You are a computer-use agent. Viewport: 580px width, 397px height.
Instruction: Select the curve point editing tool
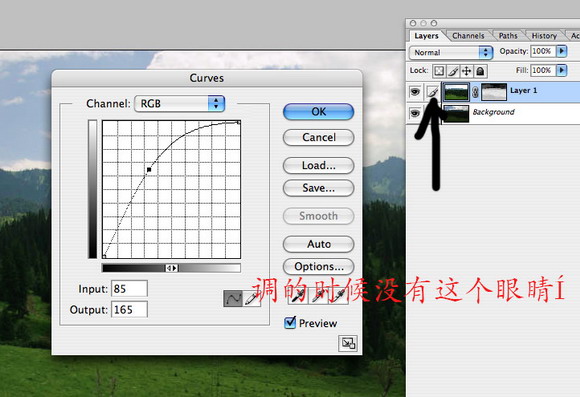point(233,298)
